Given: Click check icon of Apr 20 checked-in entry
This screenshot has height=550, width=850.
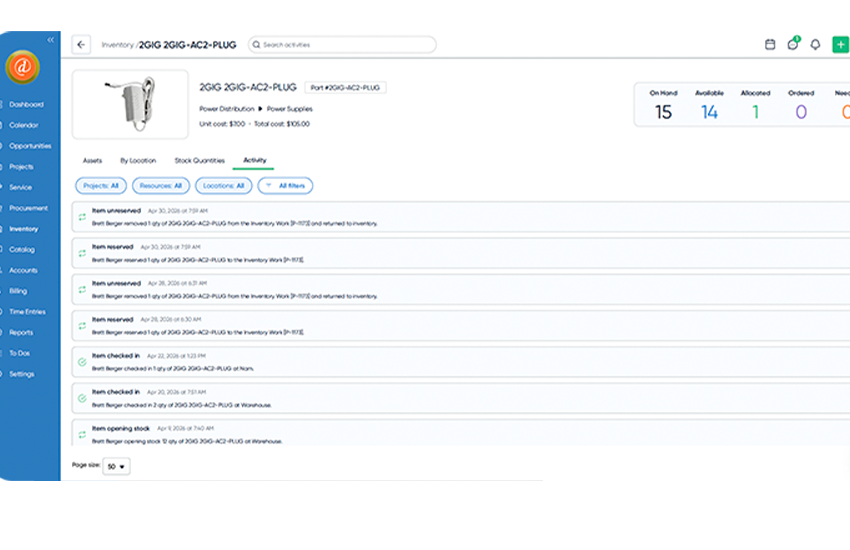Looking at the screenshot, I should [x=82, y=398].
